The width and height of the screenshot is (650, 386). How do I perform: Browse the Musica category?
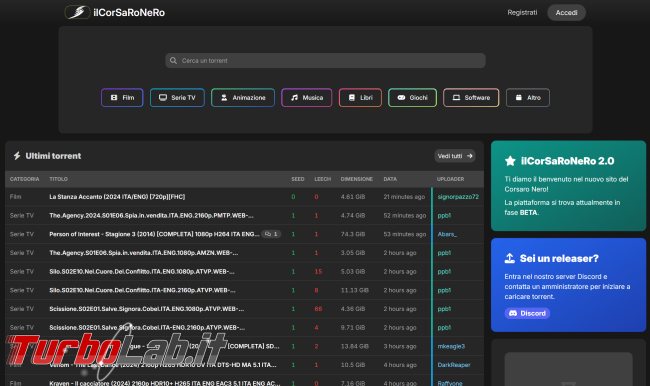click(x=307, y=97)
